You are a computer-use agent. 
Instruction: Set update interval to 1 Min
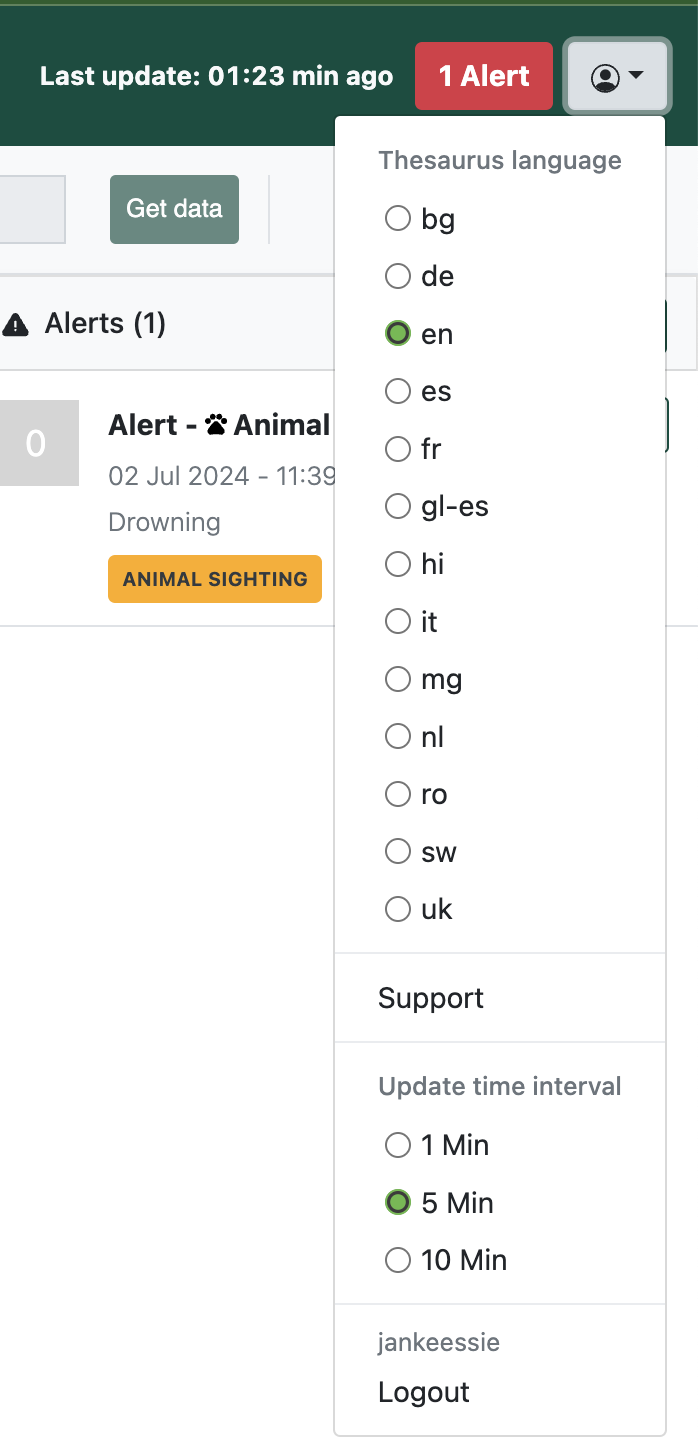(398, 1145)
